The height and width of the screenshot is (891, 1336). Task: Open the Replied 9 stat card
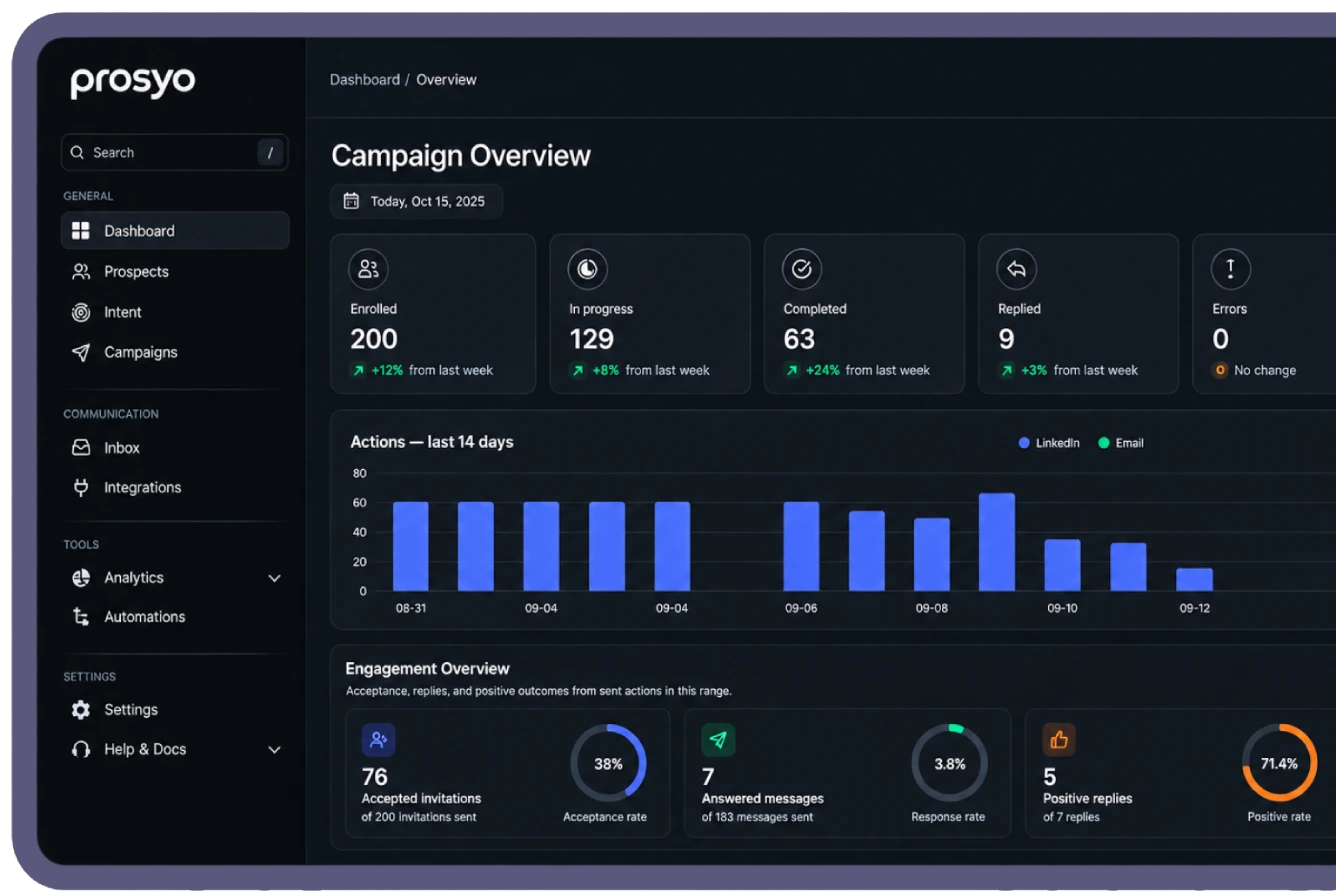[1079, 314]
